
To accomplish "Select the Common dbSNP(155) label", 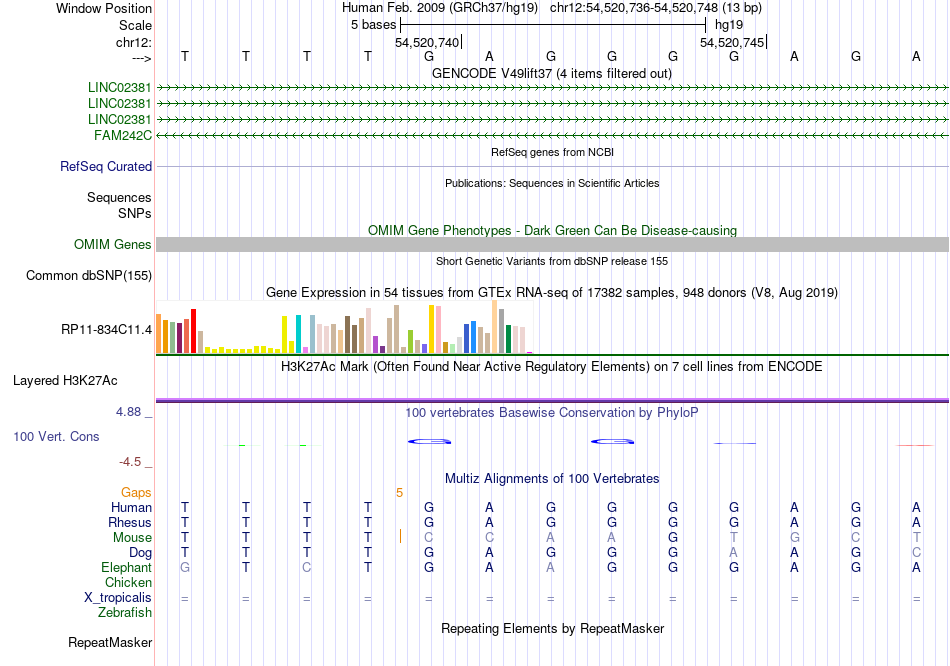I will point(89,276).
